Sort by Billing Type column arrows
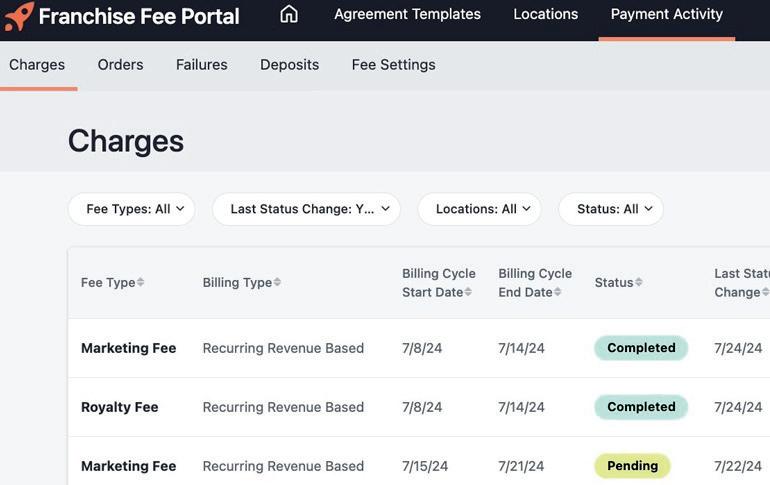This screenshot has height=485, width=770. [x=277, y=283]
